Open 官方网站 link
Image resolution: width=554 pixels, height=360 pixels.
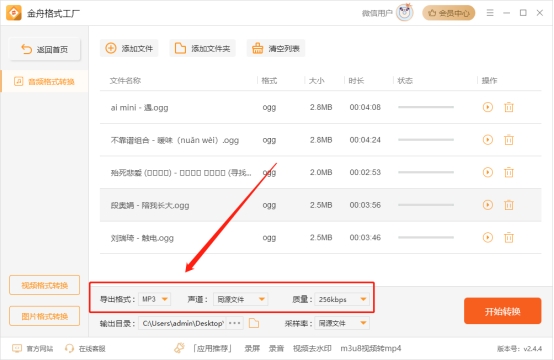33,349
